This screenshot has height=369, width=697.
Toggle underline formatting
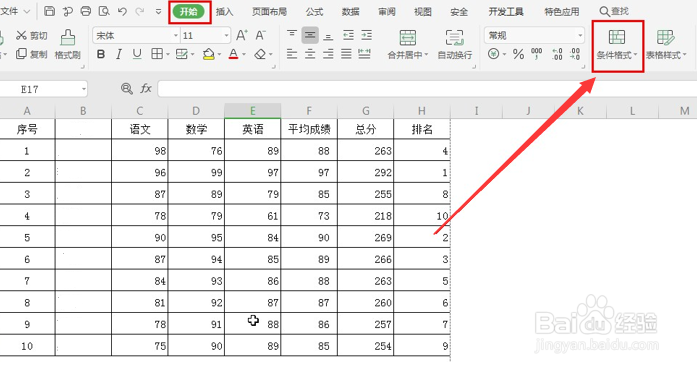tap(137, 54)
